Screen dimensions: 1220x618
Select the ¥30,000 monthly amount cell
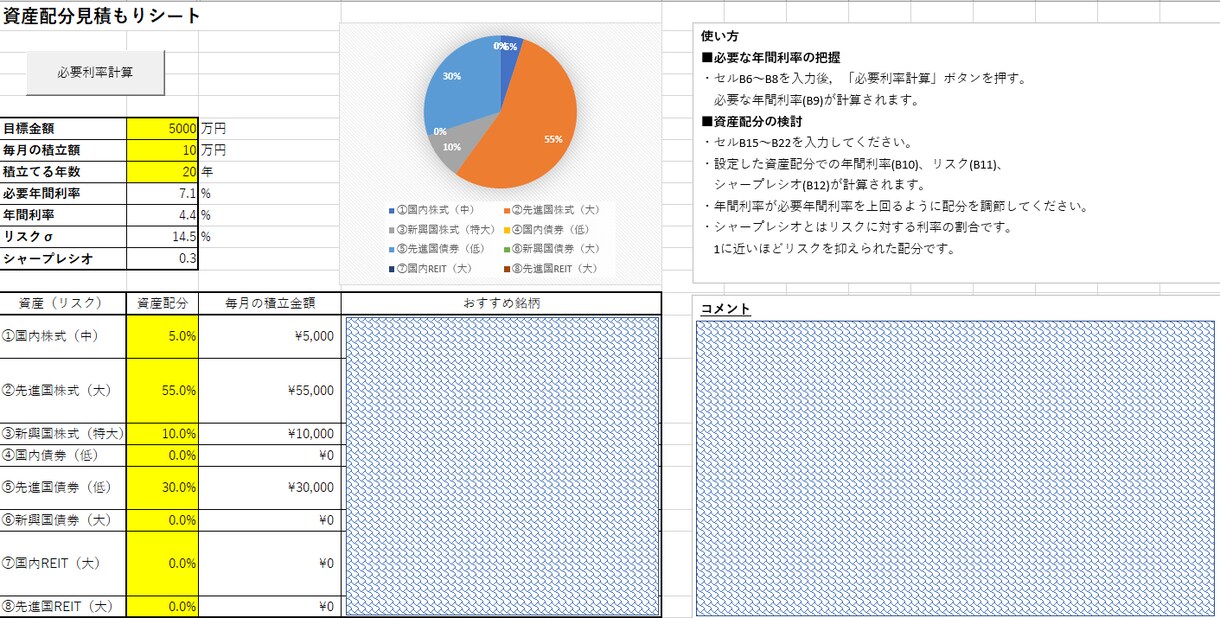click(x=270, y=488)
